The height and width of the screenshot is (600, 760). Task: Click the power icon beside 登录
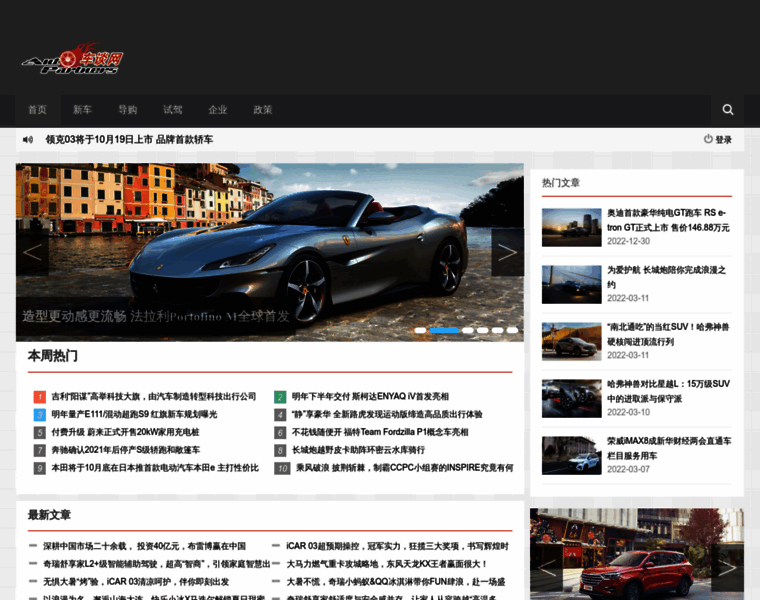(708, 139)
